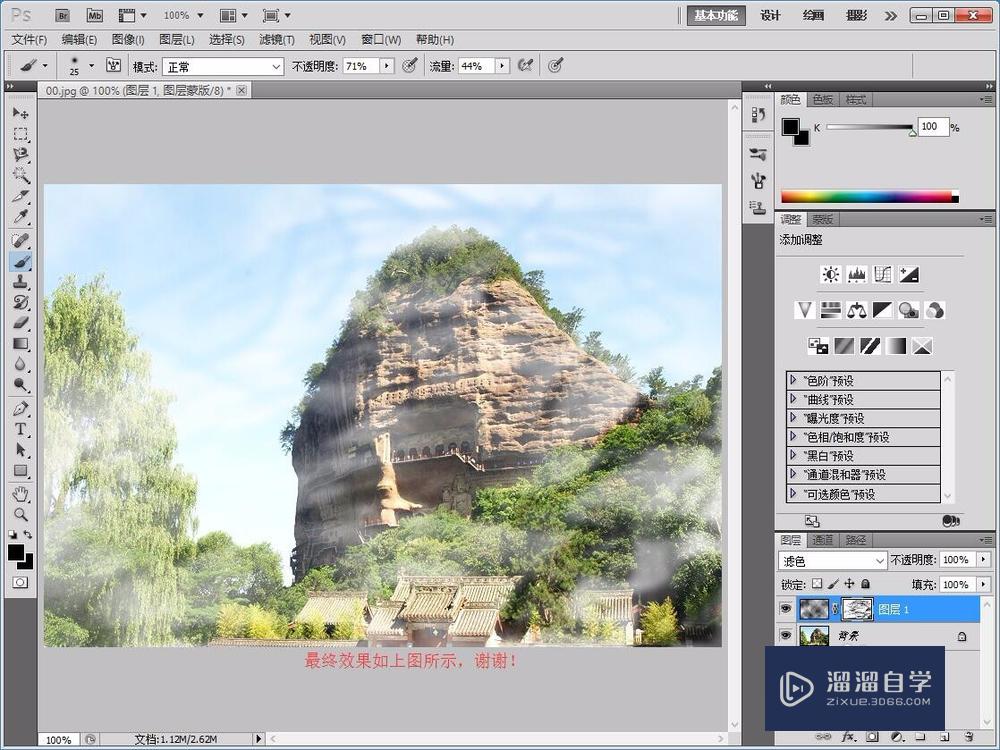Add a Color Balance adjustment
Image resolution: width=1000 pixels, height=750 pixels.
pos(857,310)
